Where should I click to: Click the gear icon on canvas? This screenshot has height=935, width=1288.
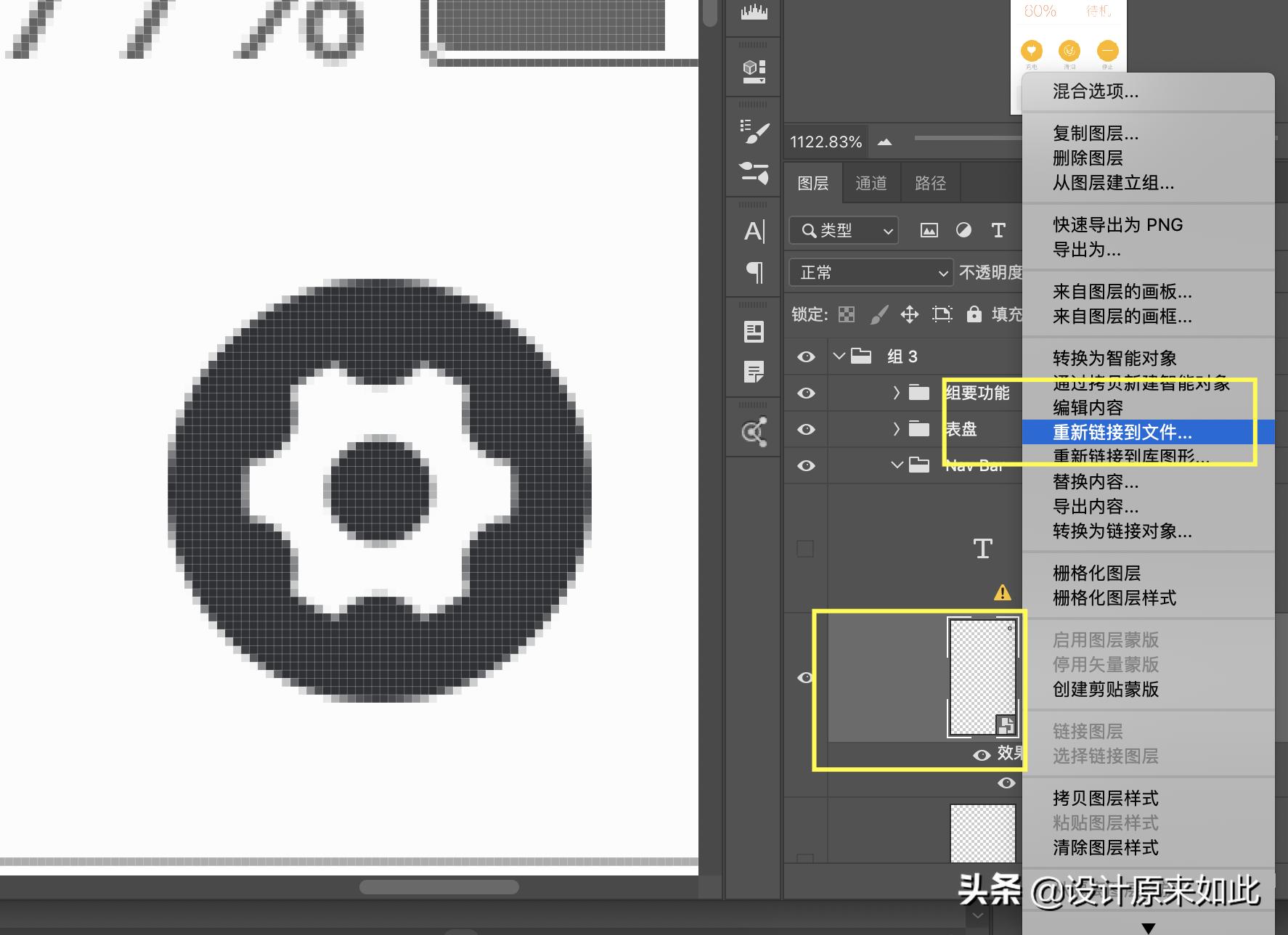(x=380, y=491)
